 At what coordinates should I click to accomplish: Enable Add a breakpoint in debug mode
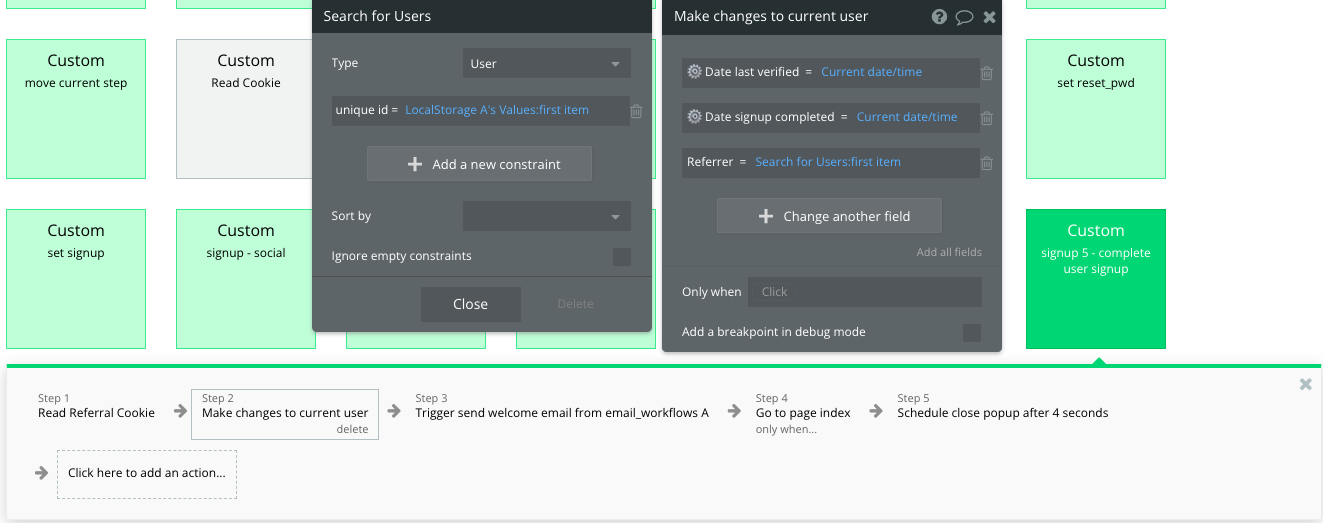(x=971, y=333)
